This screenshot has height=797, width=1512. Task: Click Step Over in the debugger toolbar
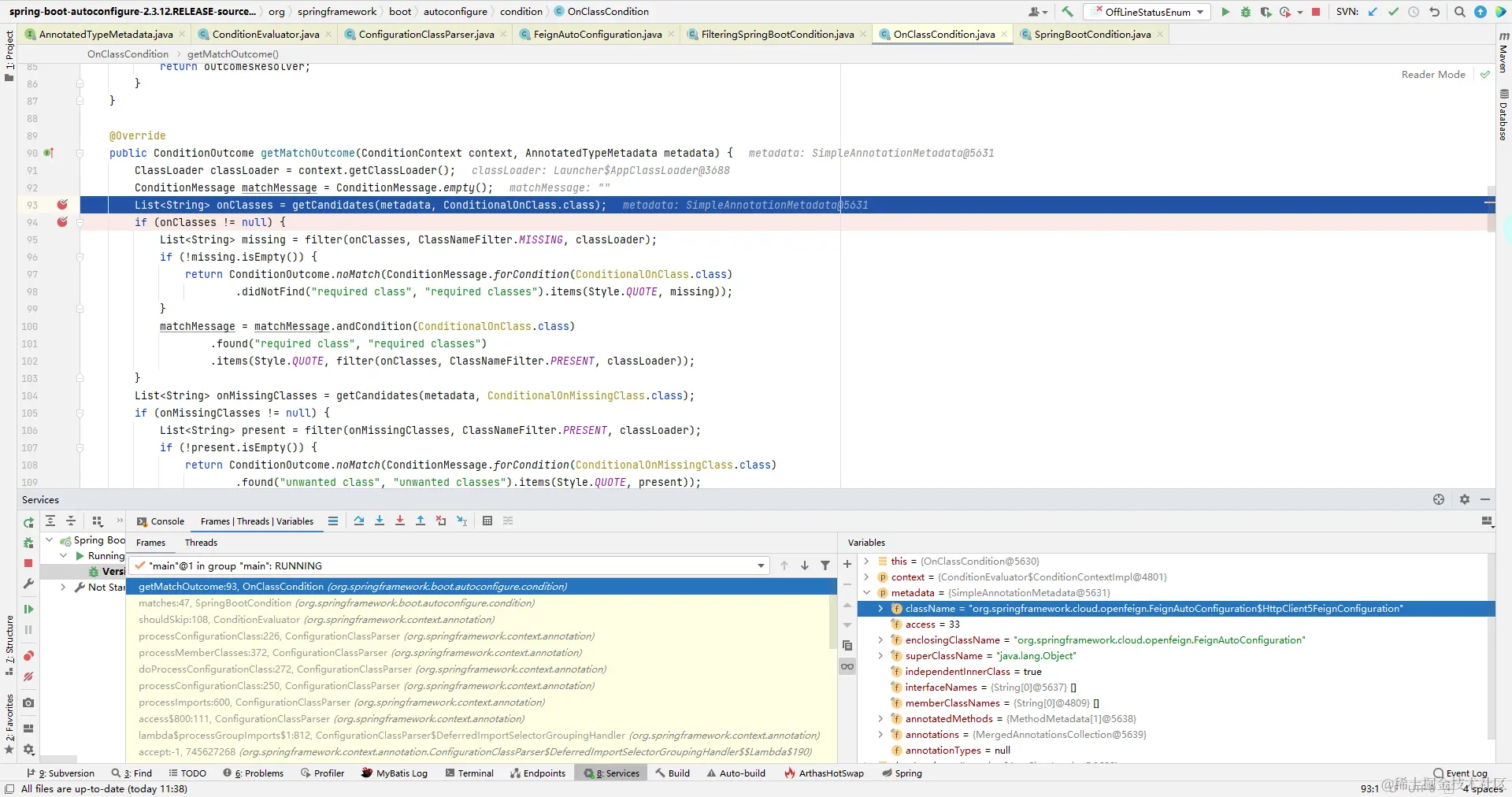[x=359, y=521]
